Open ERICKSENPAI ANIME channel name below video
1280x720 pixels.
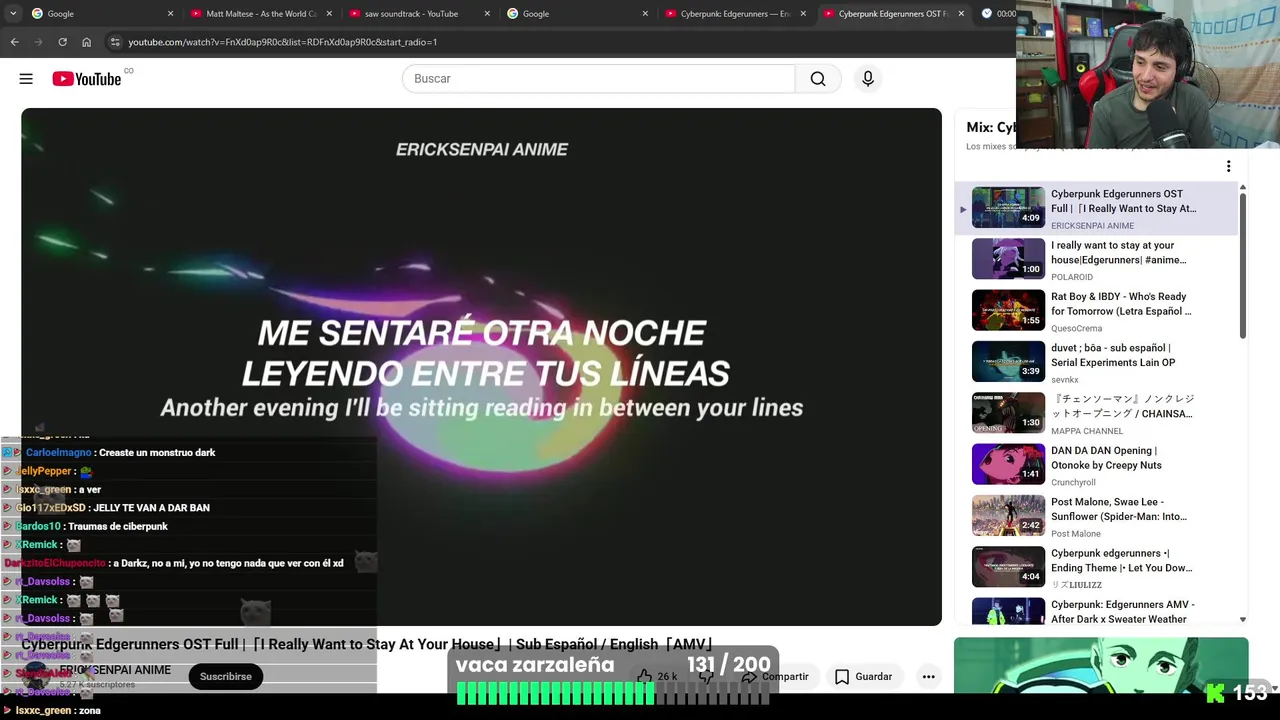pyautogui.click(x=115, y=670)
